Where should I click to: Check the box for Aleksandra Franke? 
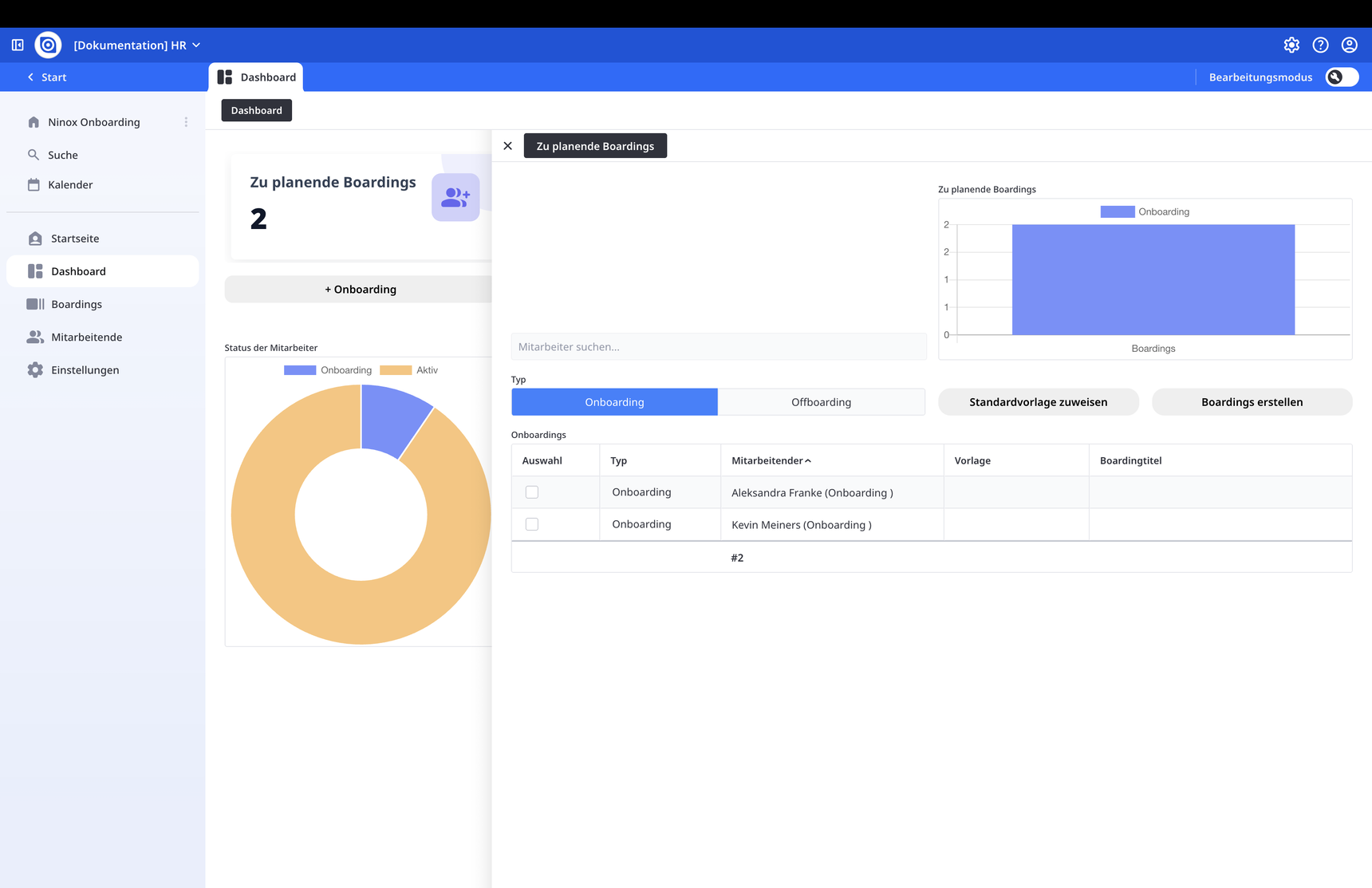point(532,492)
